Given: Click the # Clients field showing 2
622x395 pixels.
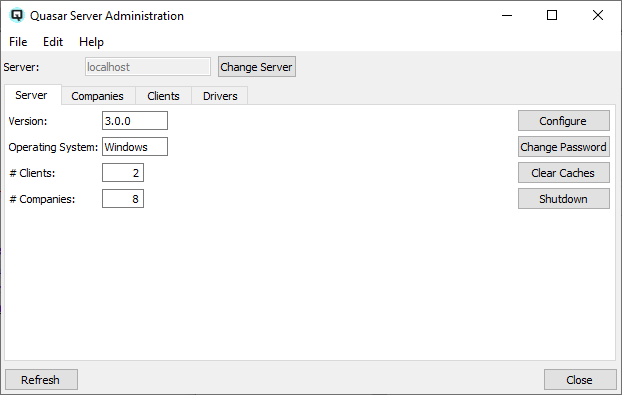Looking at the screenshot, I should pos(123,173).
